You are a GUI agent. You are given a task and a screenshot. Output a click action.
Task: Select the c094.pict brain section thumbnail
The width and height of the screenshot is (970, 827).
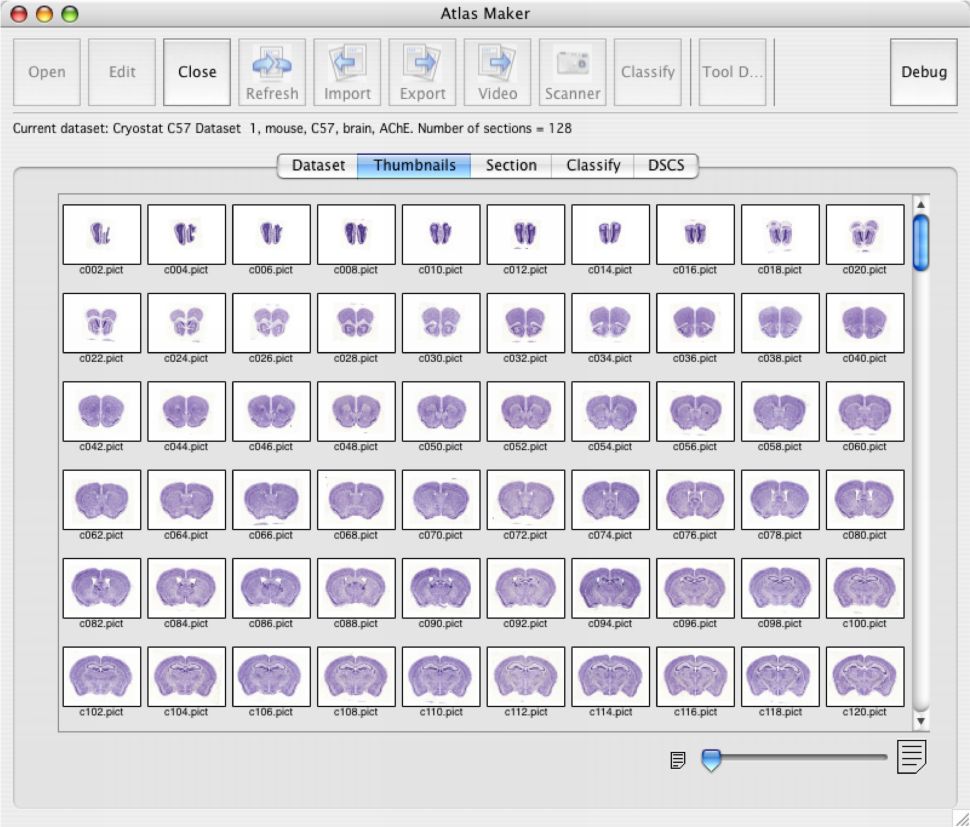610,587
